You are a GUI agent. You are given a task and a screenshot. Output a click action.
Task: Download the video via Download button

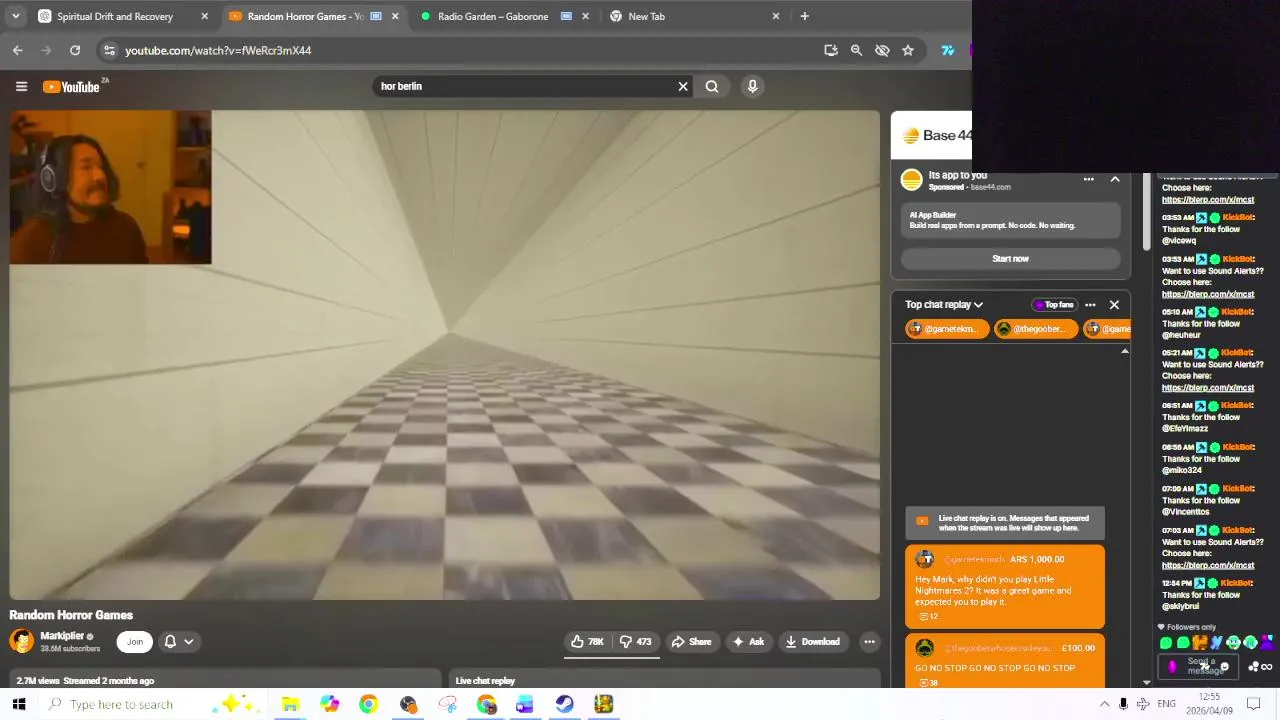(x=812, y=642)
